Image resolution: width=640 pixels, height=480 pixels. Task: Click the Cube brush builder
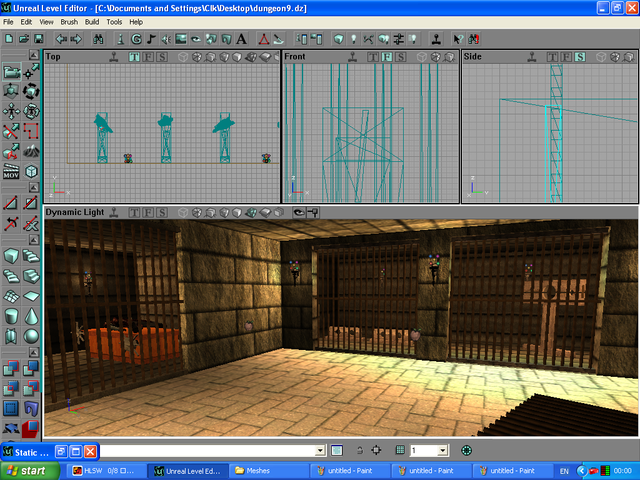[x=11, y=256]
